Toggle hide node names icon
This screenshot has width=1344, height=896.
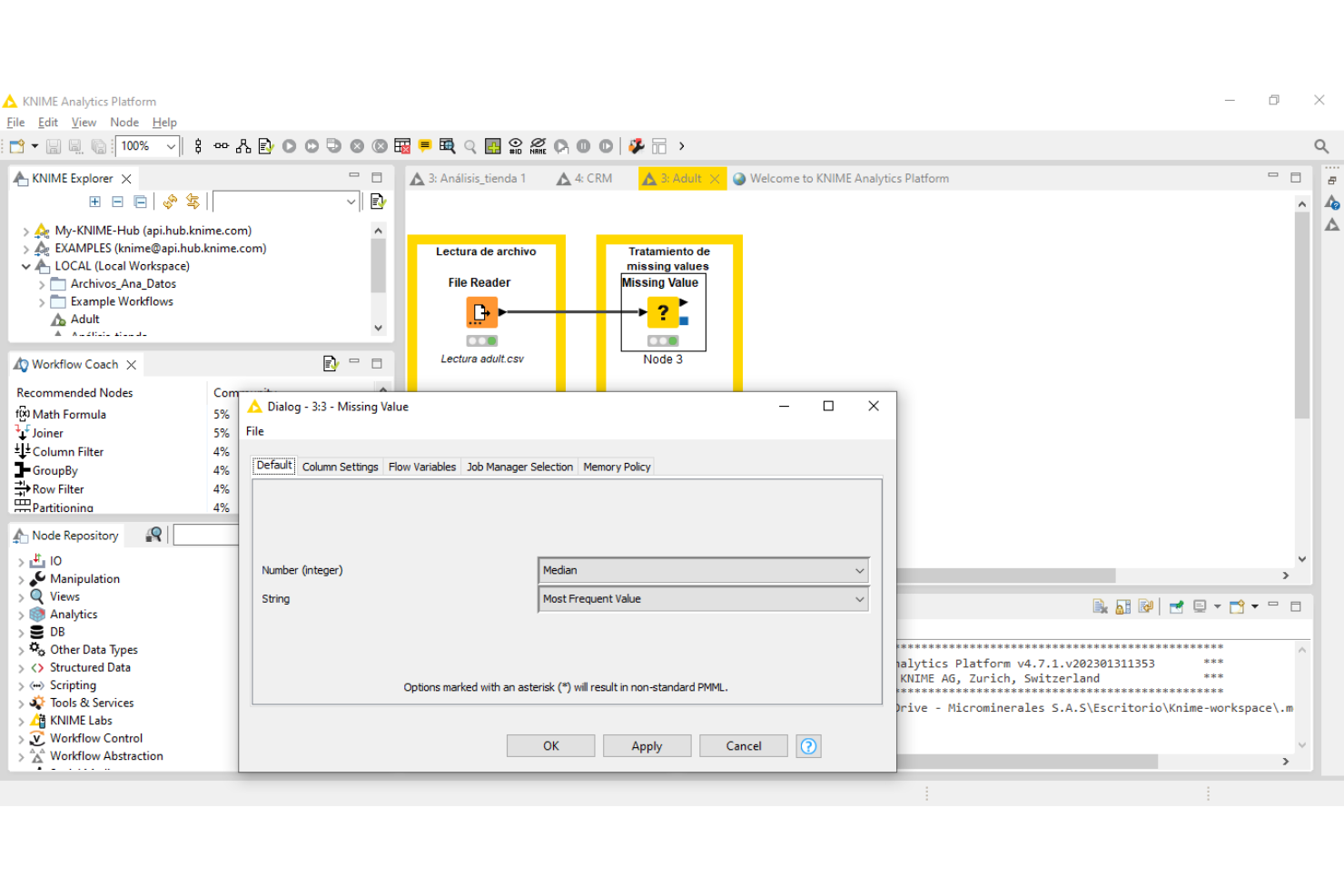pos(539,146)
